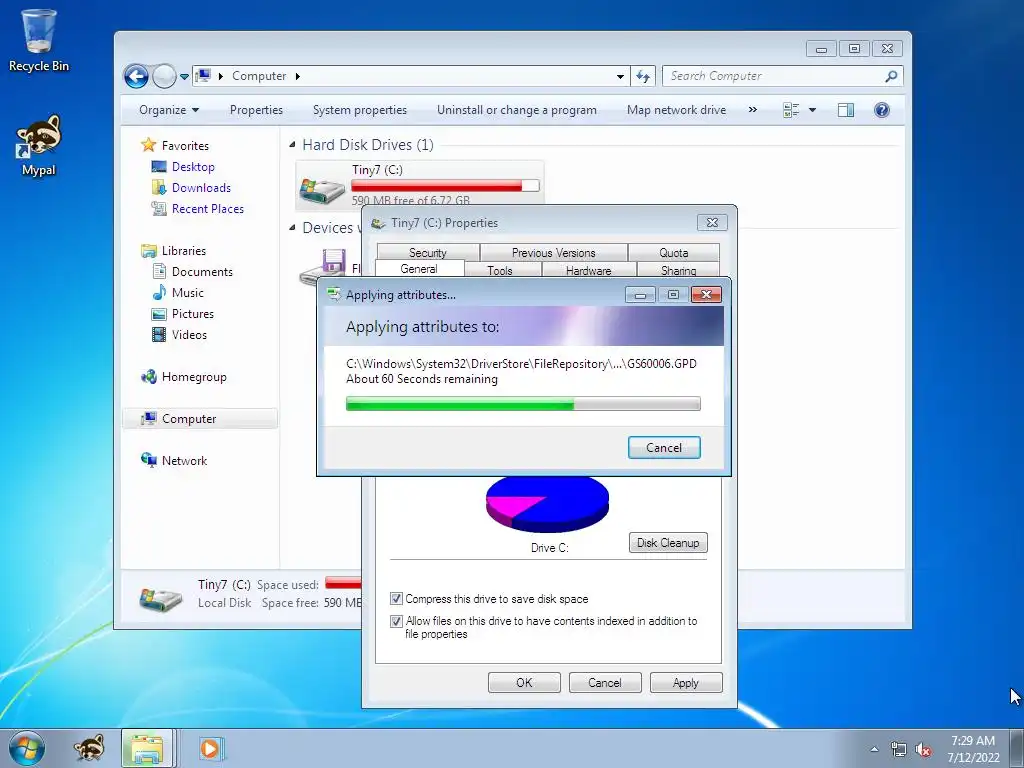Open the taskbar clock and date
Image resolution: width=1024 pixels, height=768 pixels.
tap(973, 749)
